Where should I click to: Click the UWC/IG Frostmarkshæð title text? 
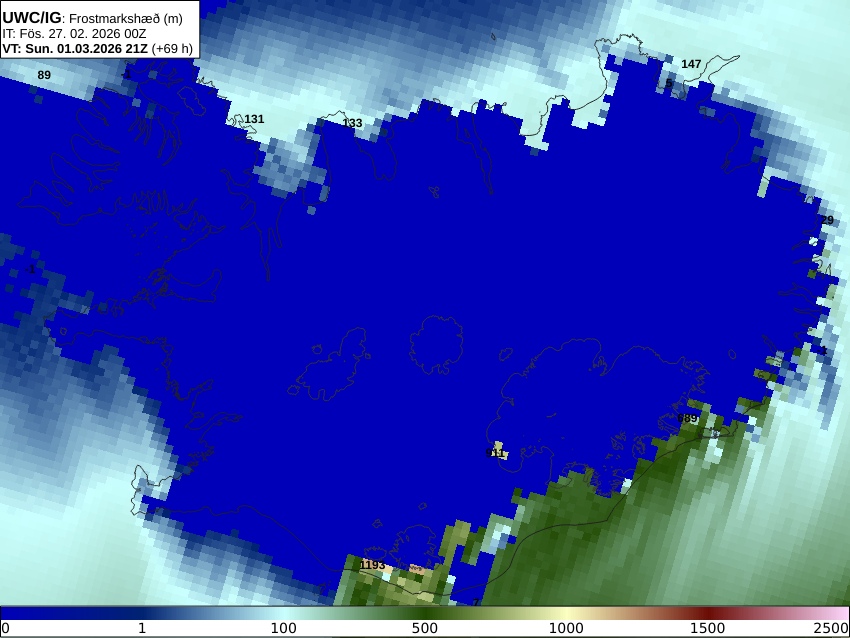tap(93, 18)
